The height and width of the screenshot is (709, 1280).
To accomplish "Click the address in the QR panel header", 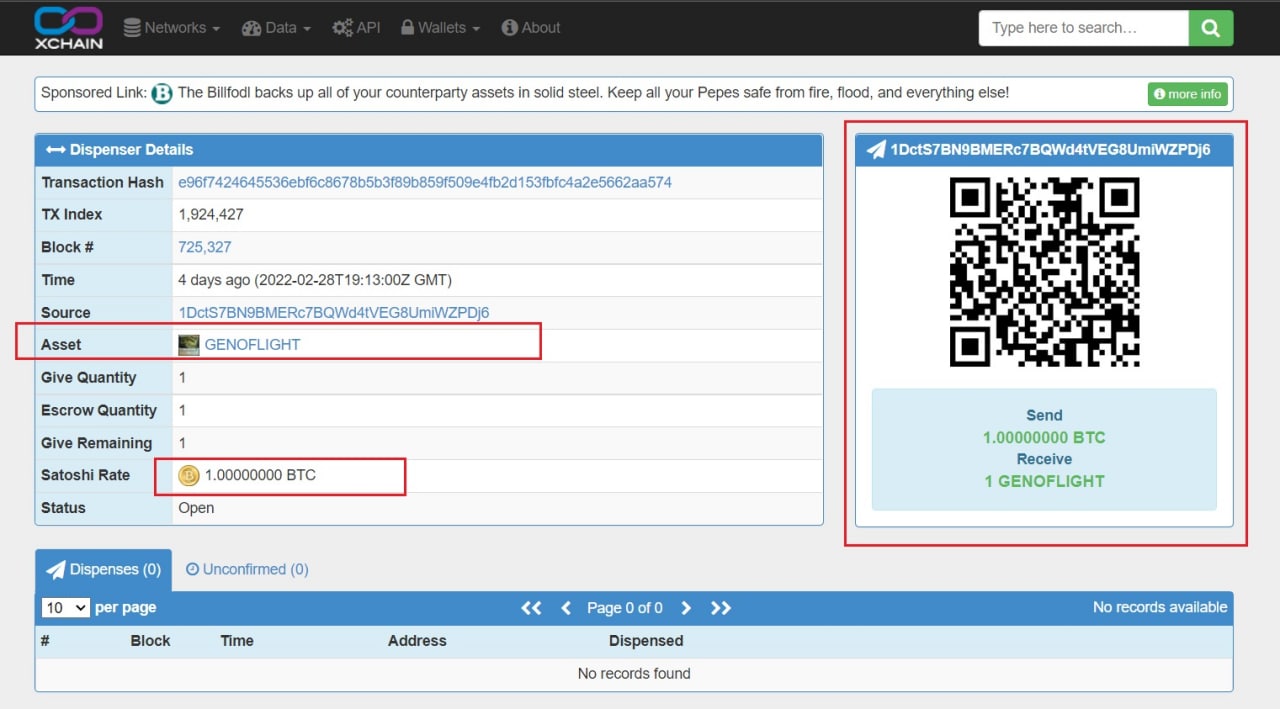I will click(1050, 150).
